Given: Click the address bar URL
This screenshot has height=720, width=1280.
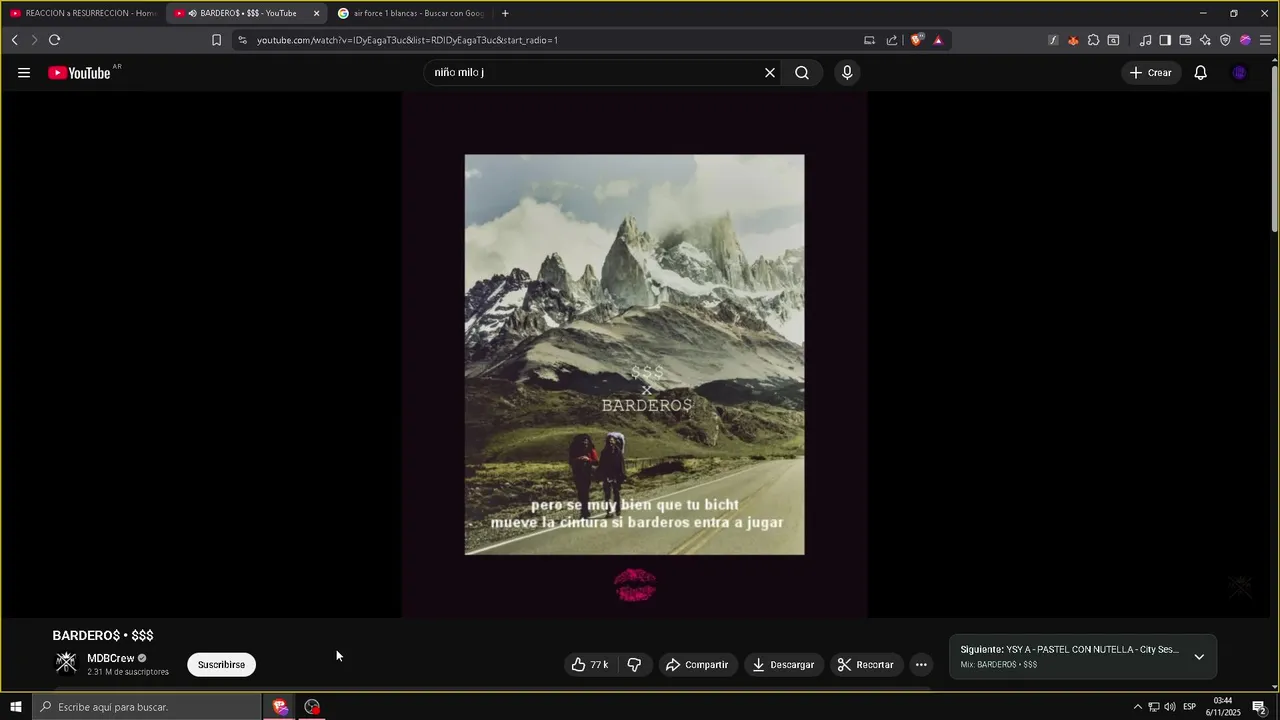Looking at the screenshot, I should tap(407, 40).
